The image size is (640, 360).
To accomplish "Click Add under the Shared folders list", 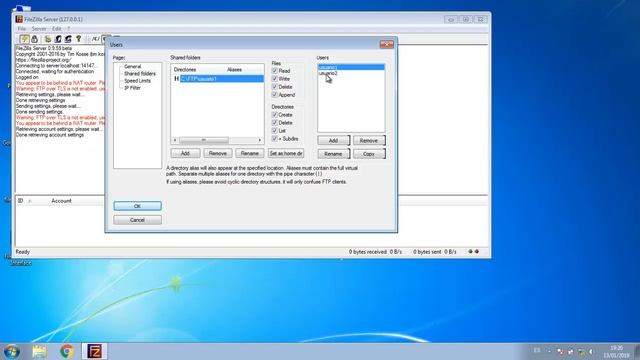I will coord(185,153).
